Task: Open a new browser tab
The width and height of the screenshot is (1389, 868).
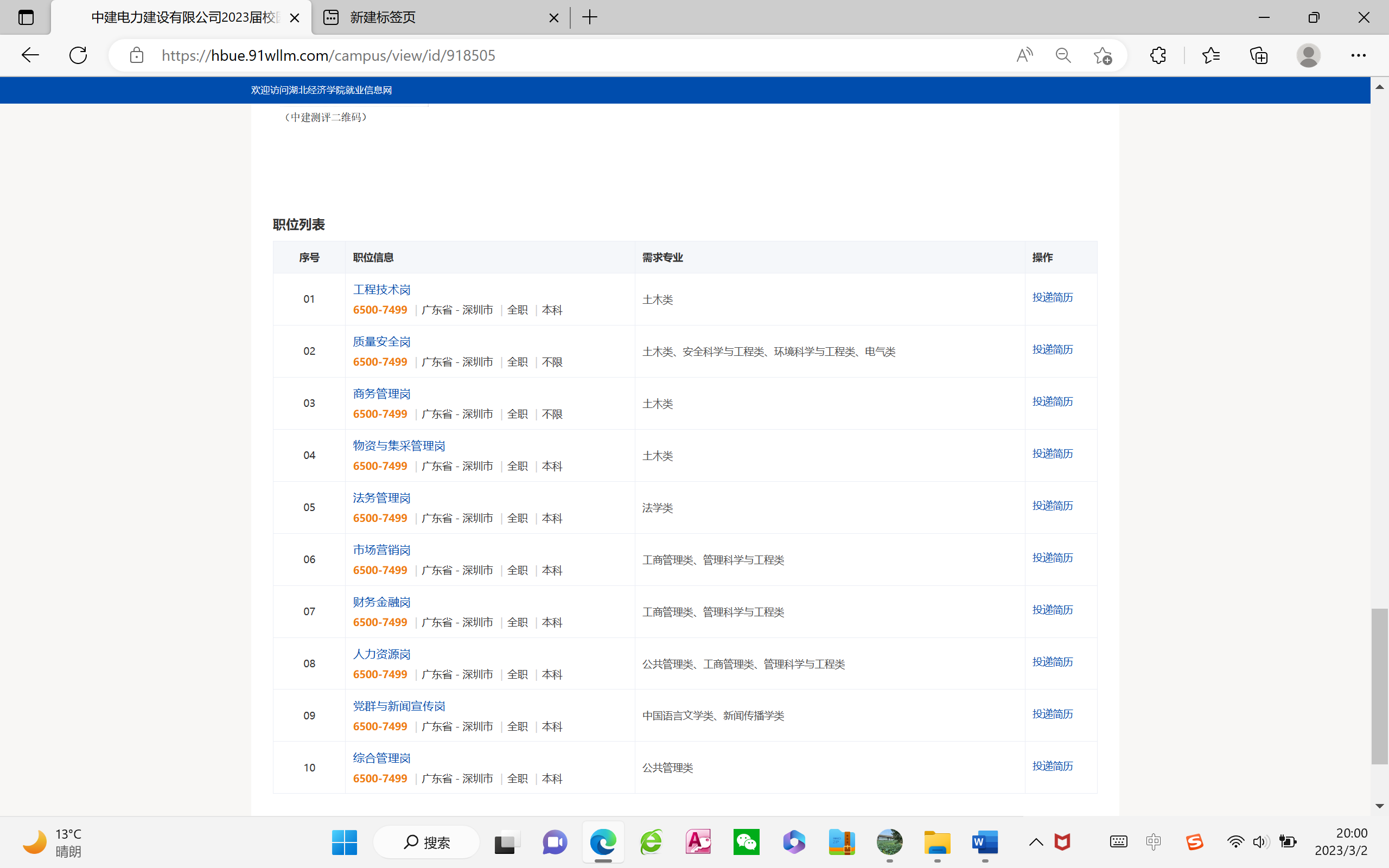Action: [589, 17]
